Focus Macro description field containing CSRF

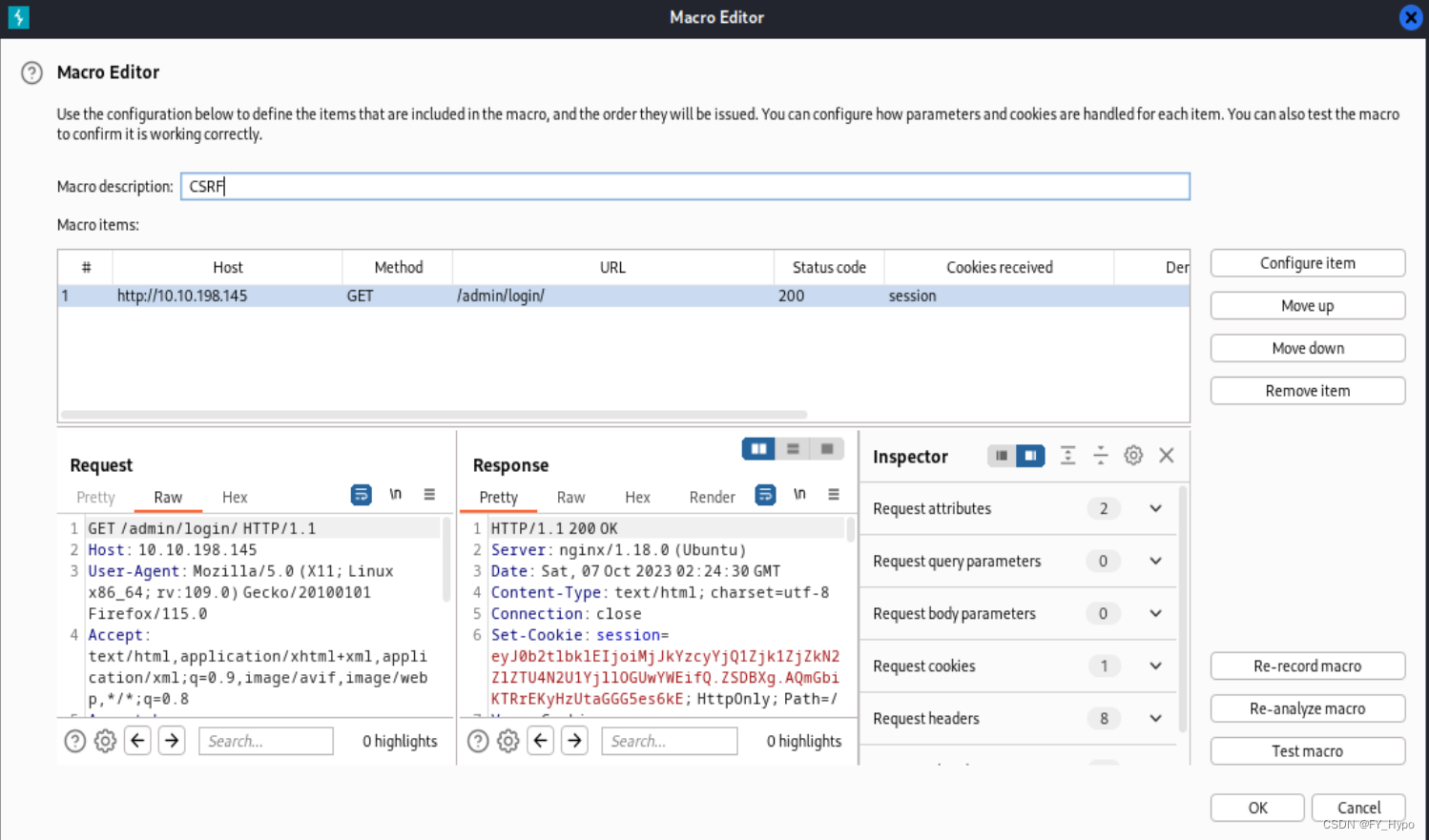[x=685, y=186]
